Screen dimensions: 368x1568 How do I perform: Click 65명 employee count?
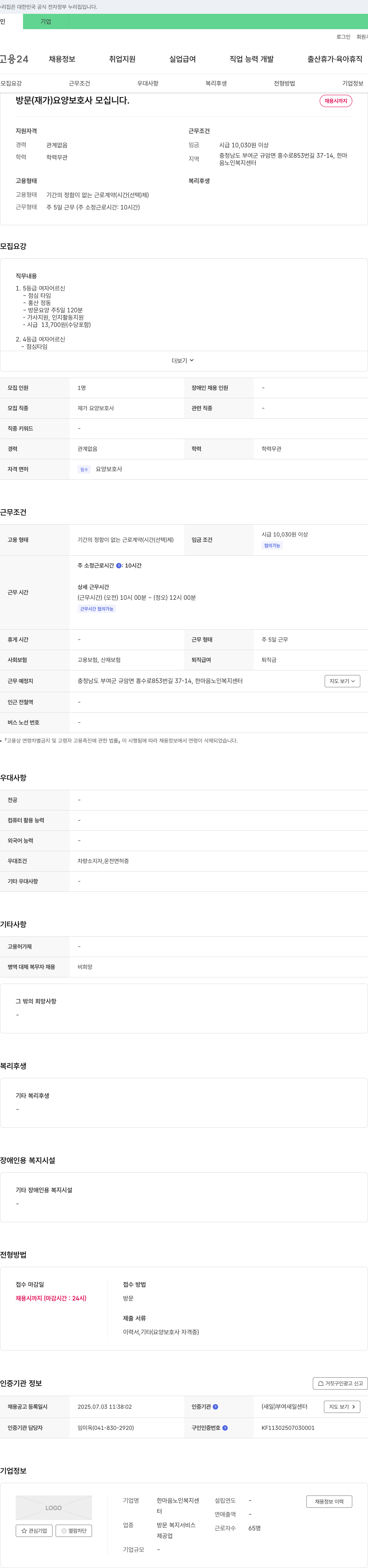pyautogui.click(x=254, y=1528)
